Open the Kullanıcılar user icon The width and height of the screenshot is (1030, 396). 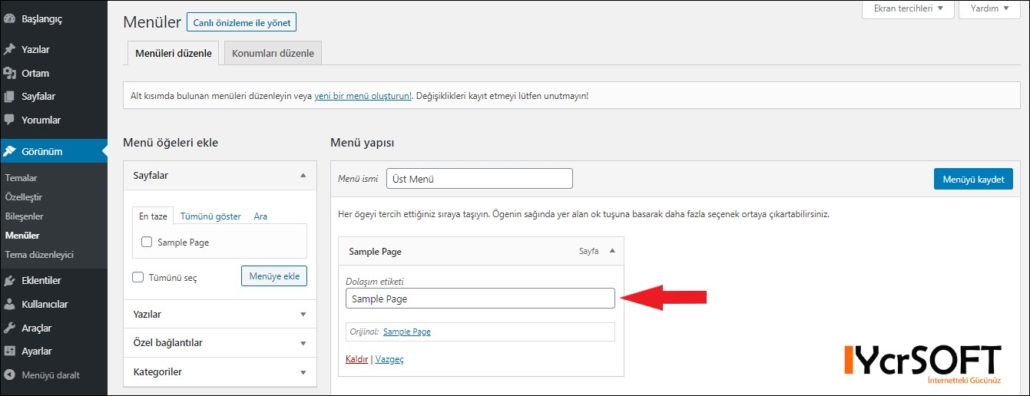tap(9, 304)
